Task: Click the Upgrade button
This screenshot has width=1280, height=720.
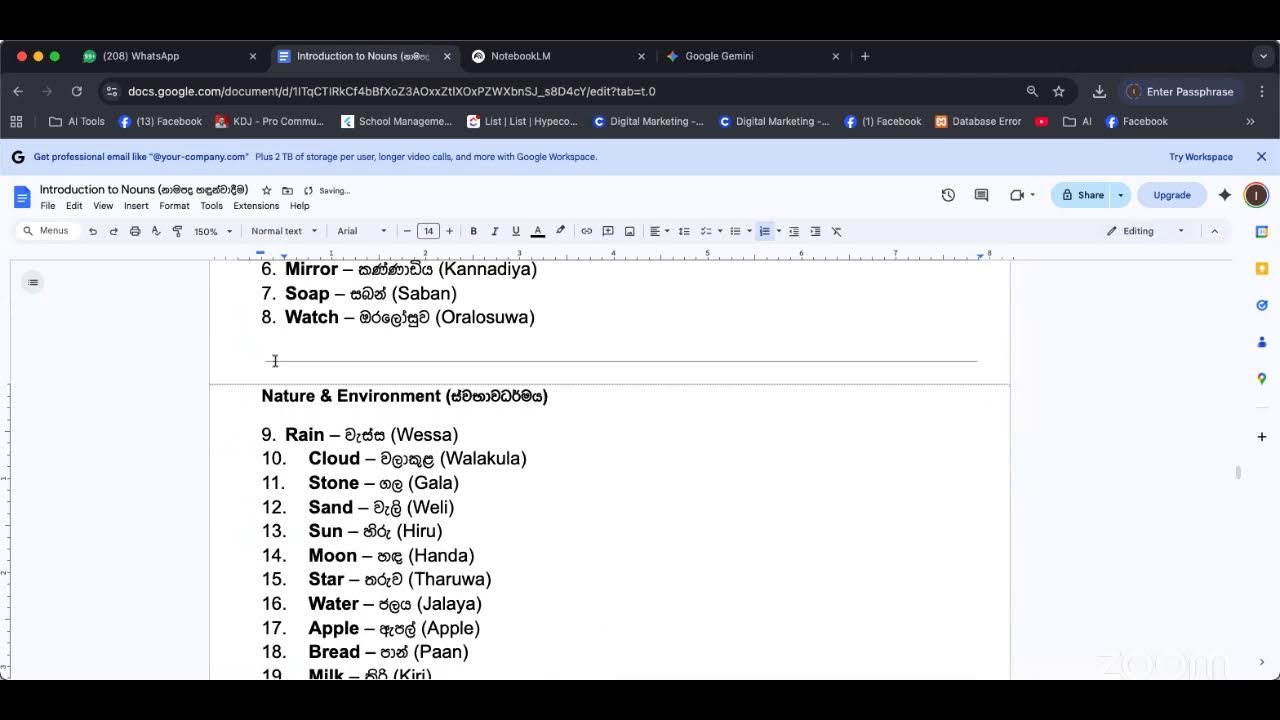Action: coord(1172,195)
